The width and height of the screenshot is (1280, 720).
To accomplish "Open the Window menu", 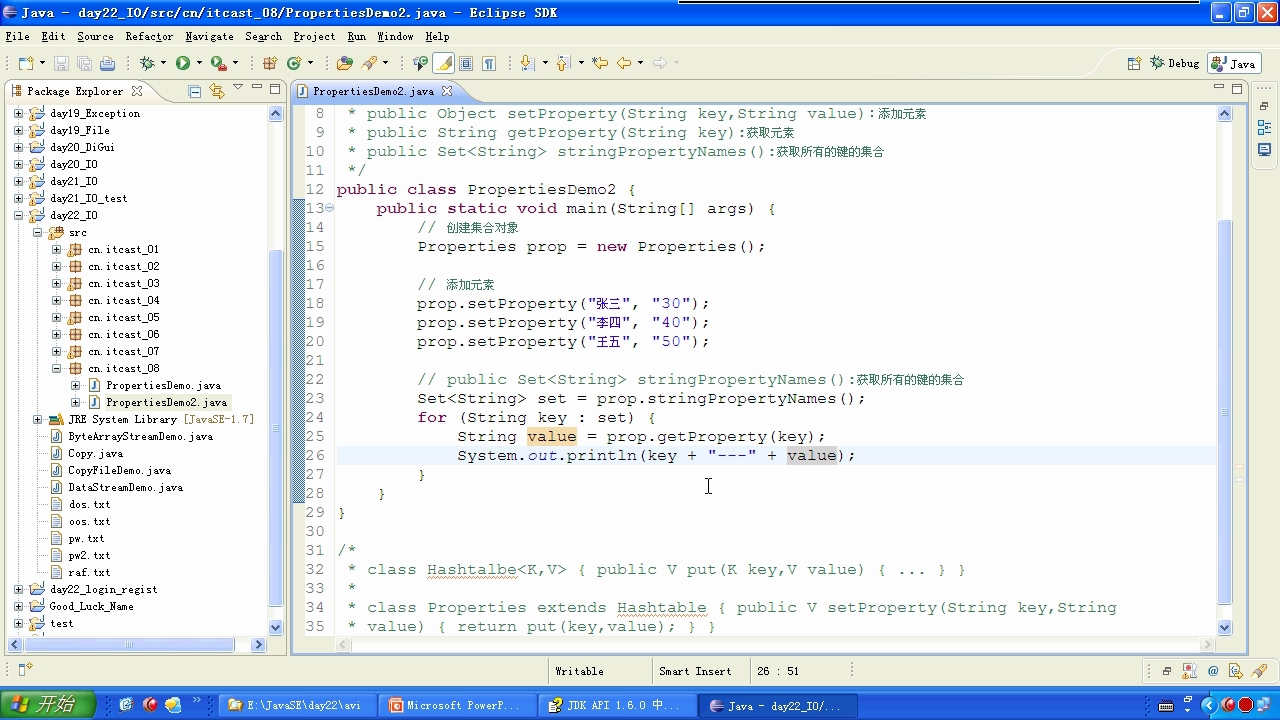I will [395, 36].
